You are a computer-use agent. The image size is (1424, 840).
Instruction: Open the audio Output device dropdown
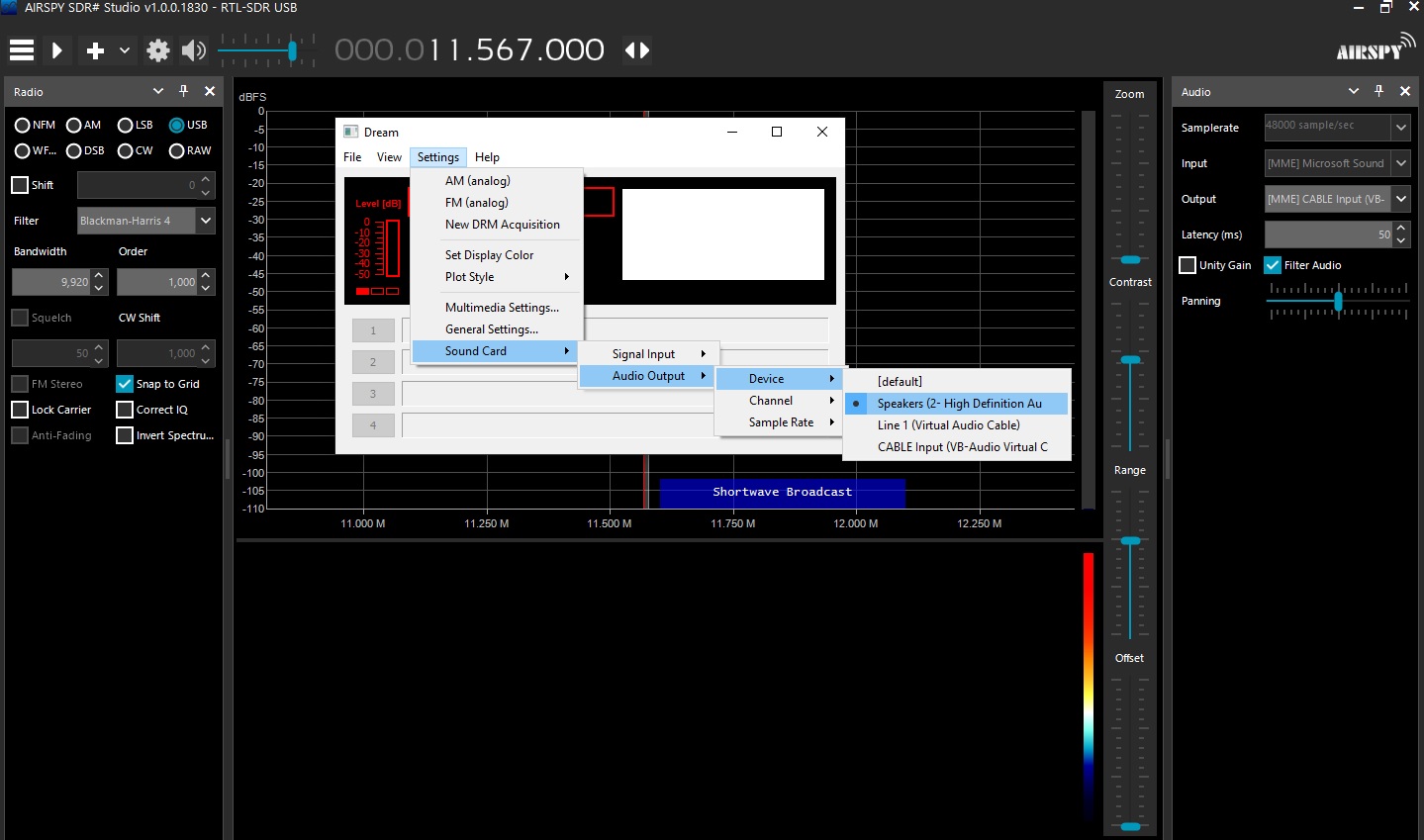1337,199
